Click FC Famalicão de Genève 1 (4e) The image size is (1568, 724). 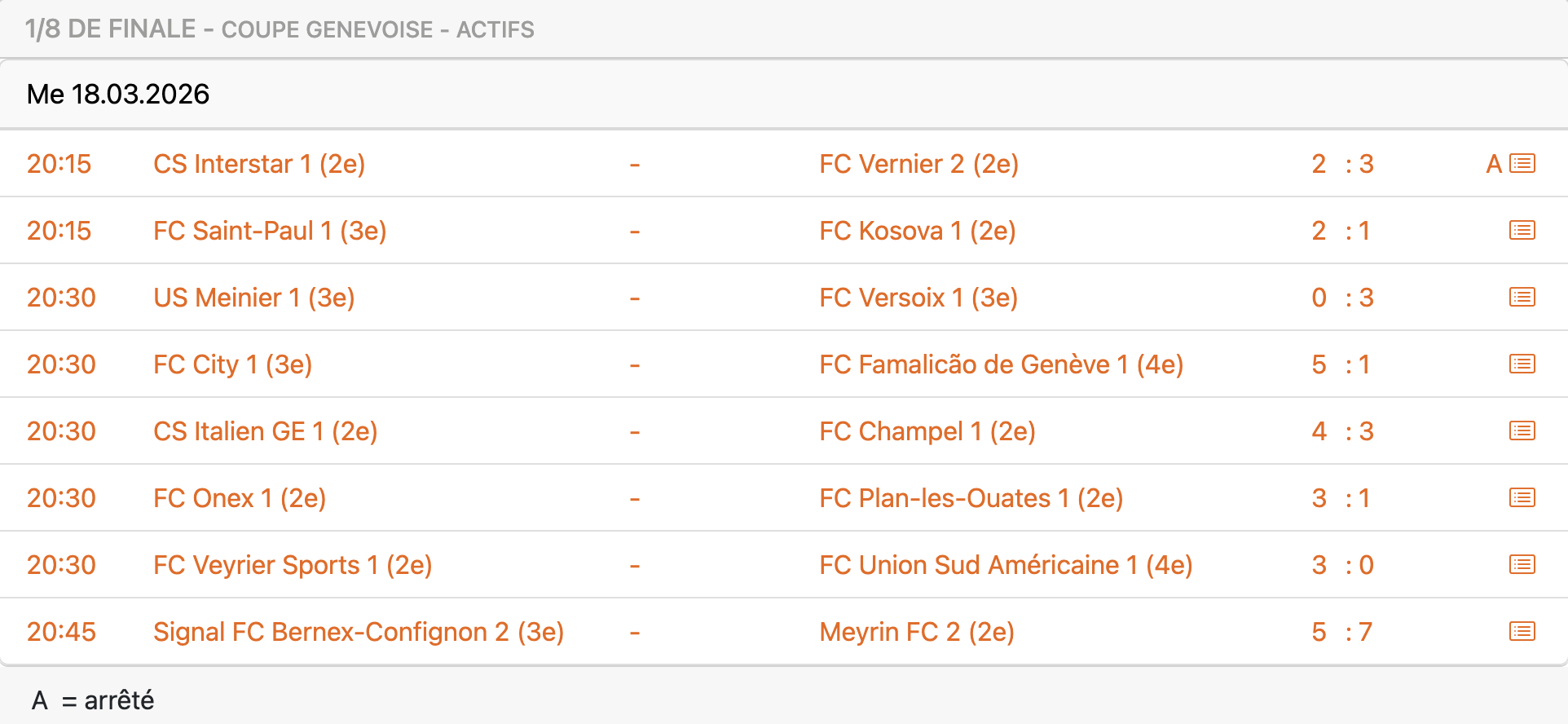click(x=1001, y=364)
